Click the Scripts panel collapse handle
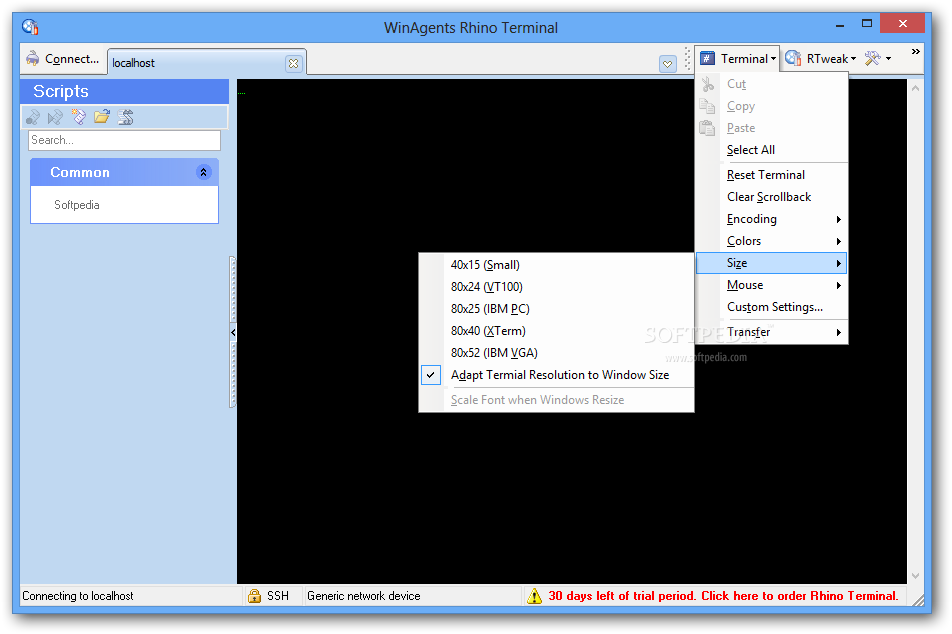 (x=233, y=332)
